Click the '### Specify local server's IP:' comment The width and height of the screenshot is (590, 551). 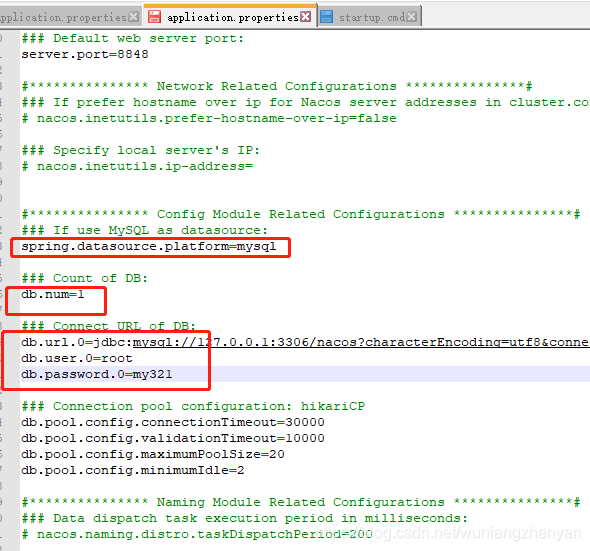(x=141, y=150)
